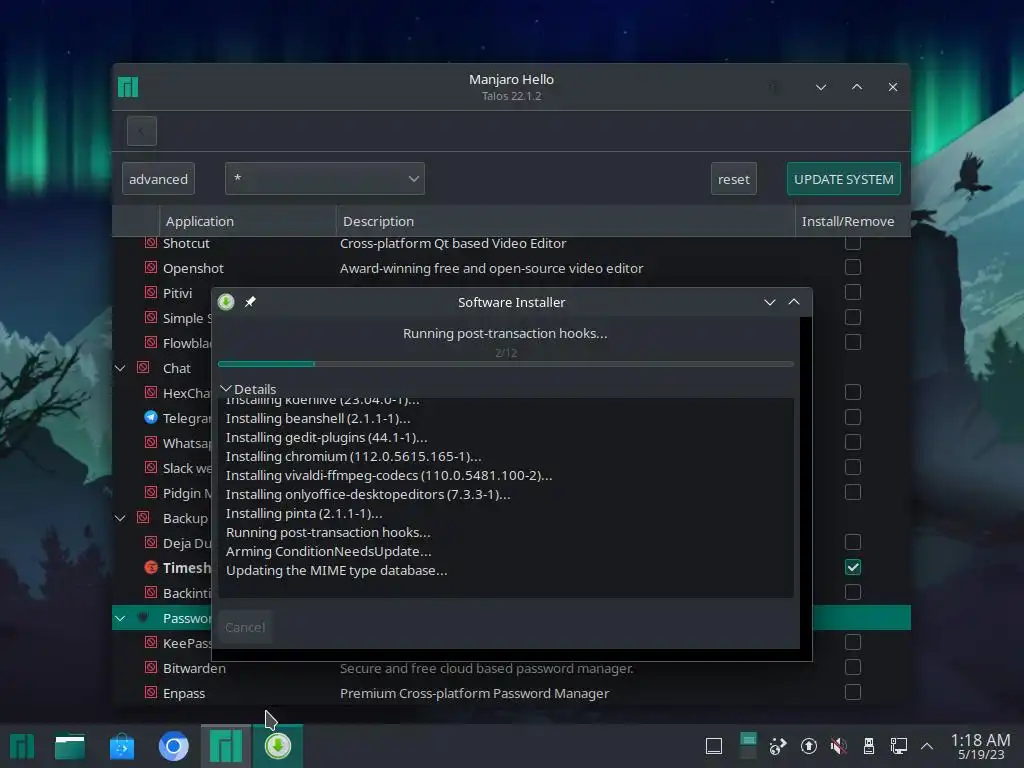This screenshot has height=768, width=1024.
Task: Click the muted volume tray icon
Action: 839,746
